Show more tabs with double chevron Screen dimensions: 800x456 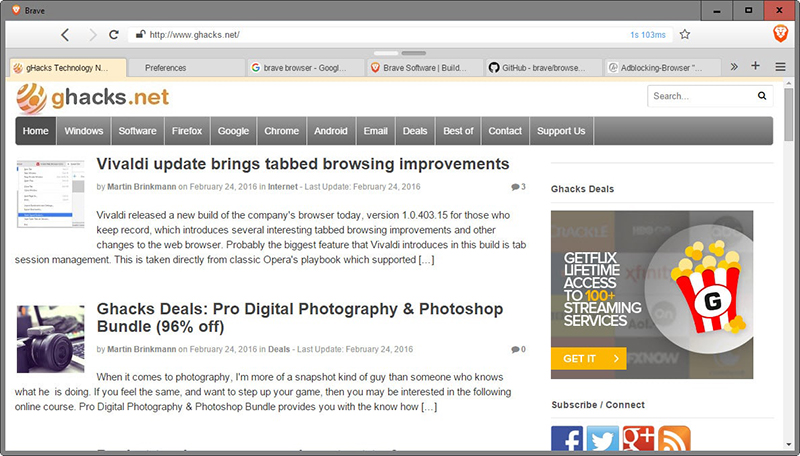click(x=734, y=67)
